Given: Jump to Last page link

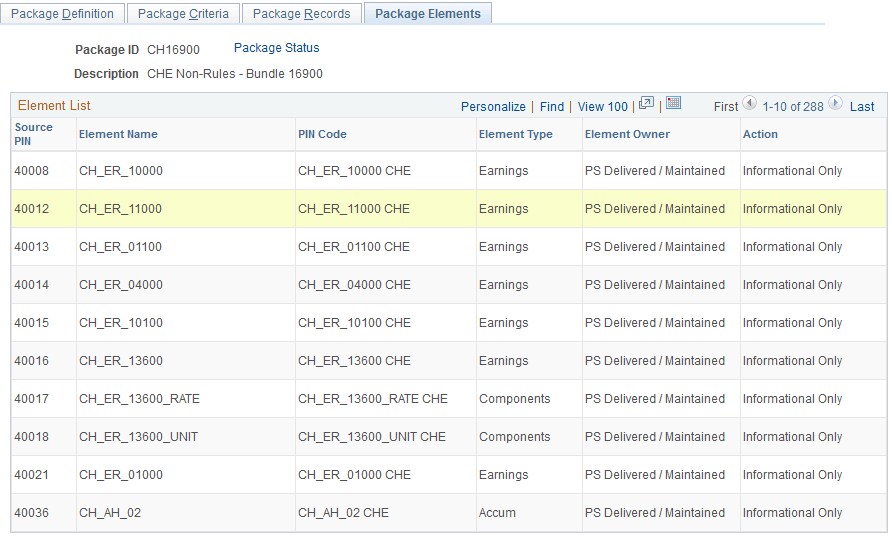Looking at the screenshot, I should 862,106.
